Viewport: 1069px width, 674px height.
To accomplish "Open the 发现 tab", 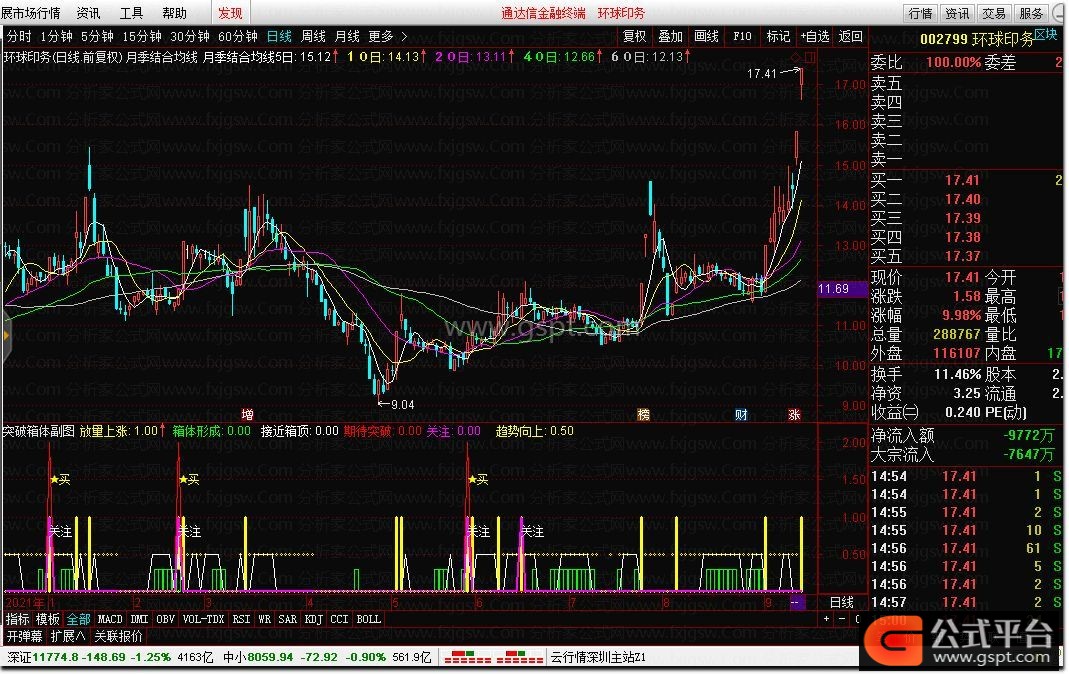I will pyautogui.click(x=230, y=13).
